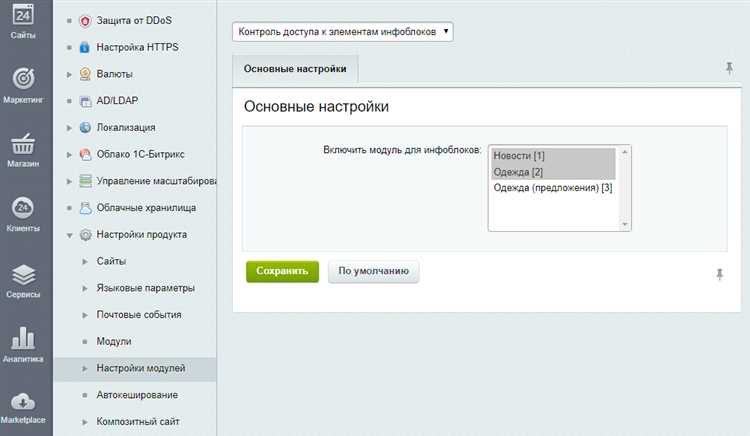Click the Валюты icon

coord(85,74)
